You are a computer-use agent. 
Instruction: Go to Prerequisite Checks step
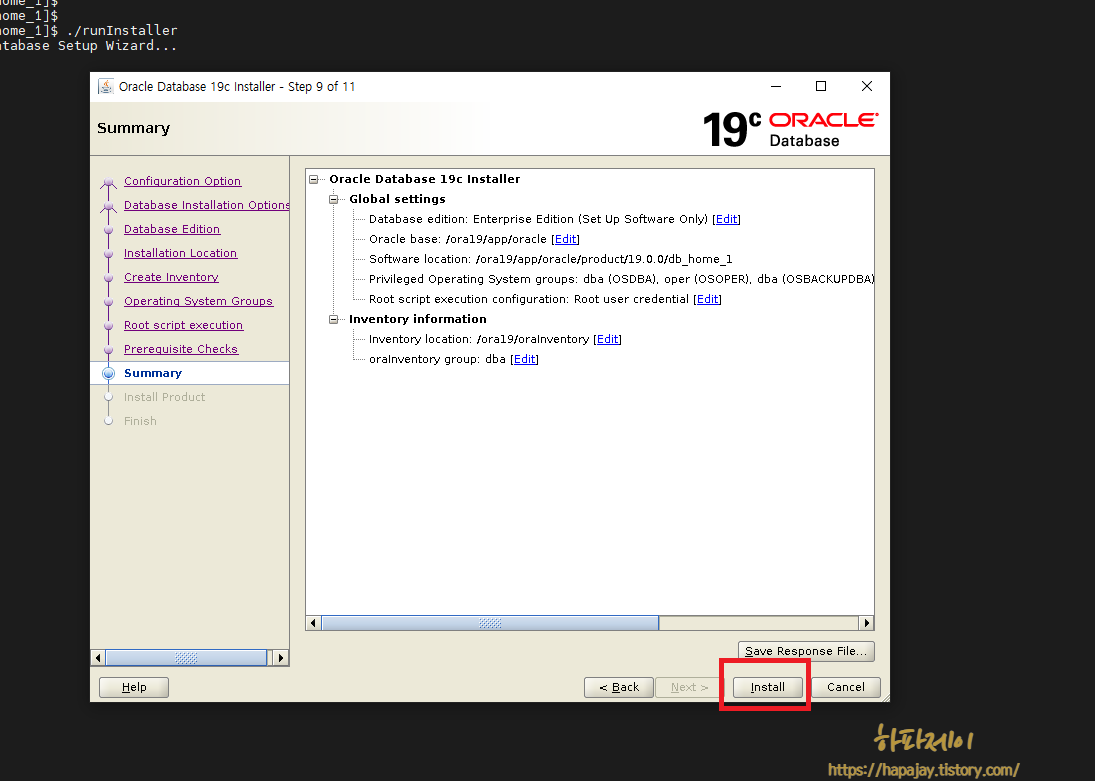pos(181,349)
